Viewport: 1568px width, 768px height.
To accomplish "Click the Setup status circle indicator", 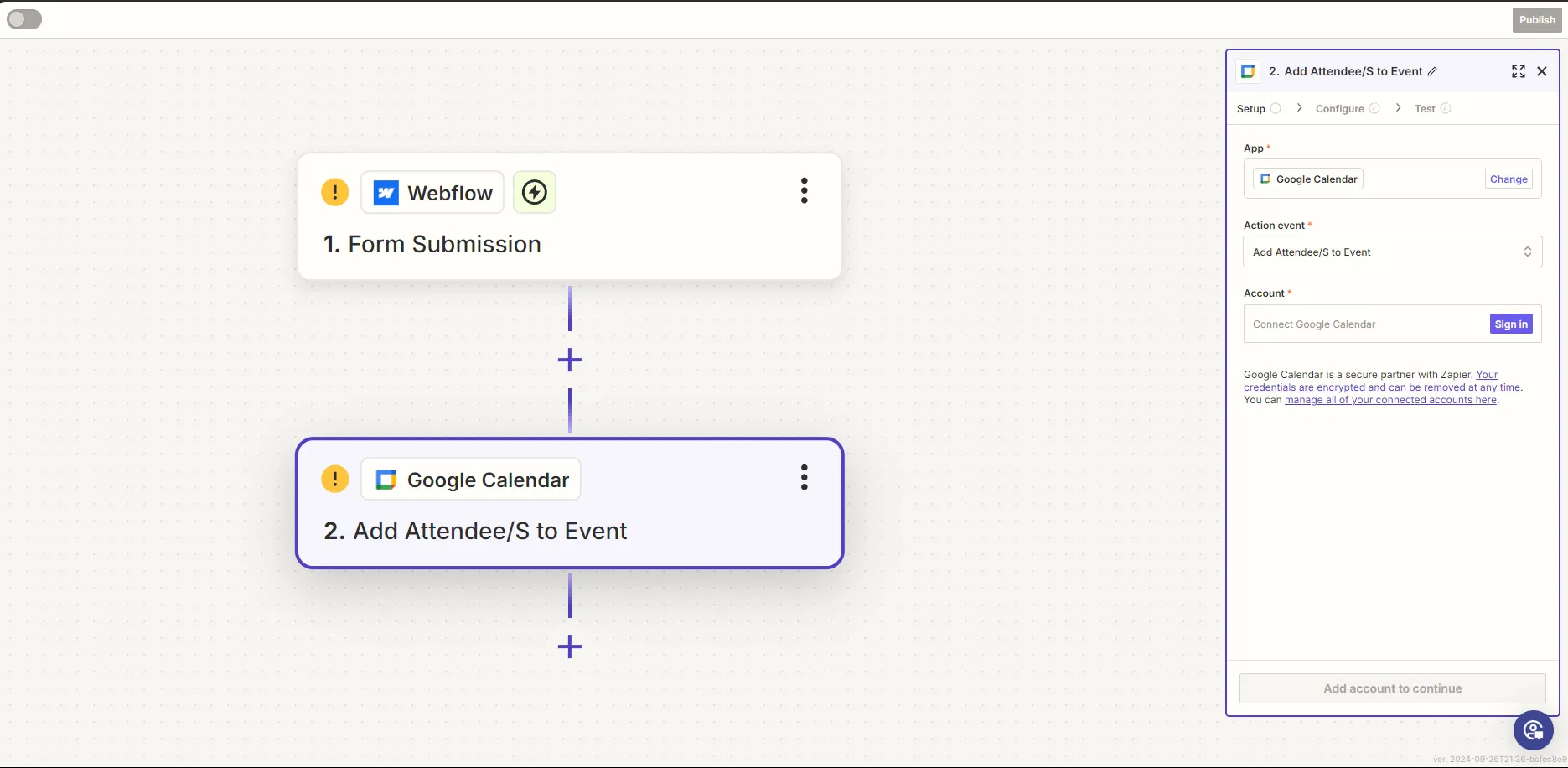I will [x=1276, y=108].
